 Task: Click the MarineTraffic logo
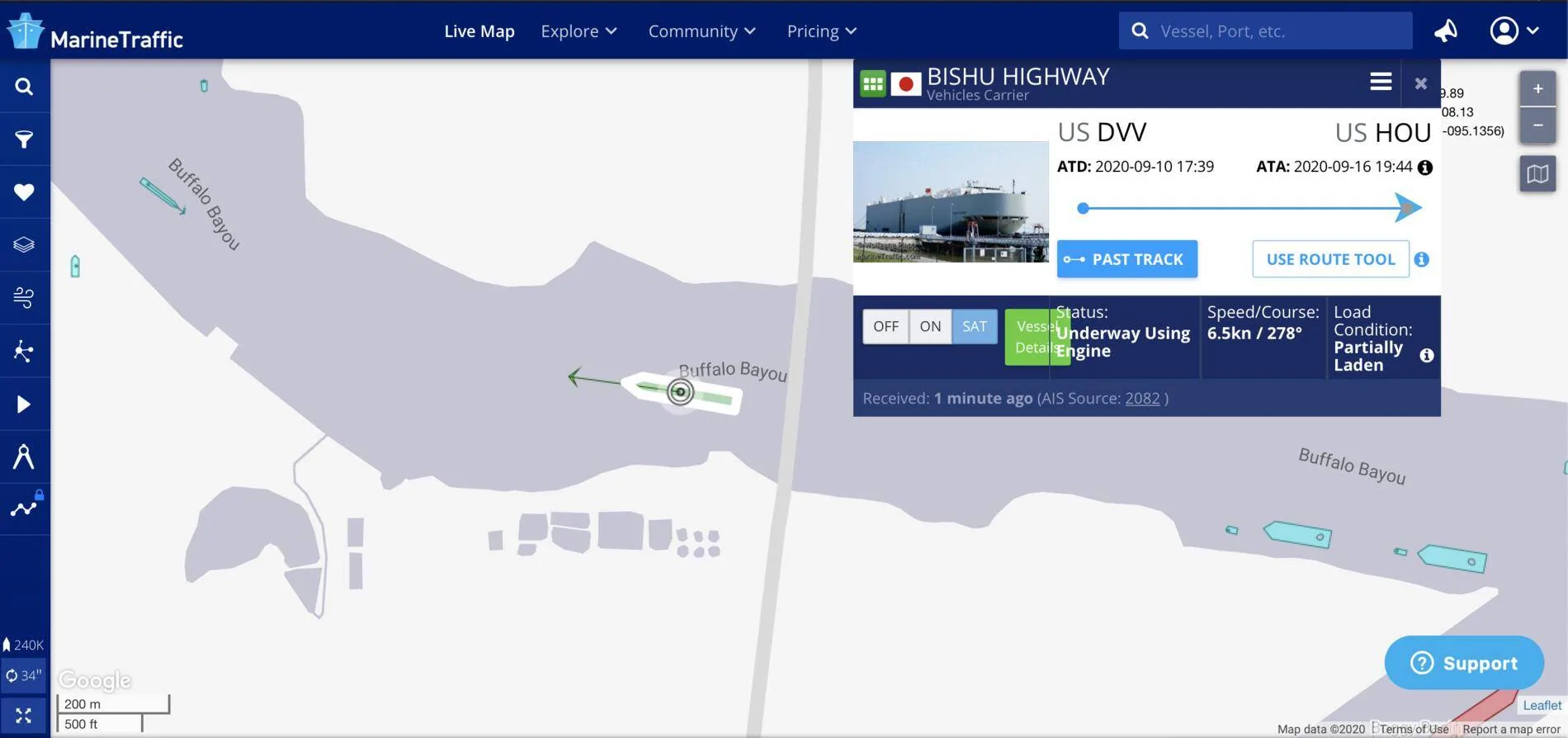tap(95, 32)
